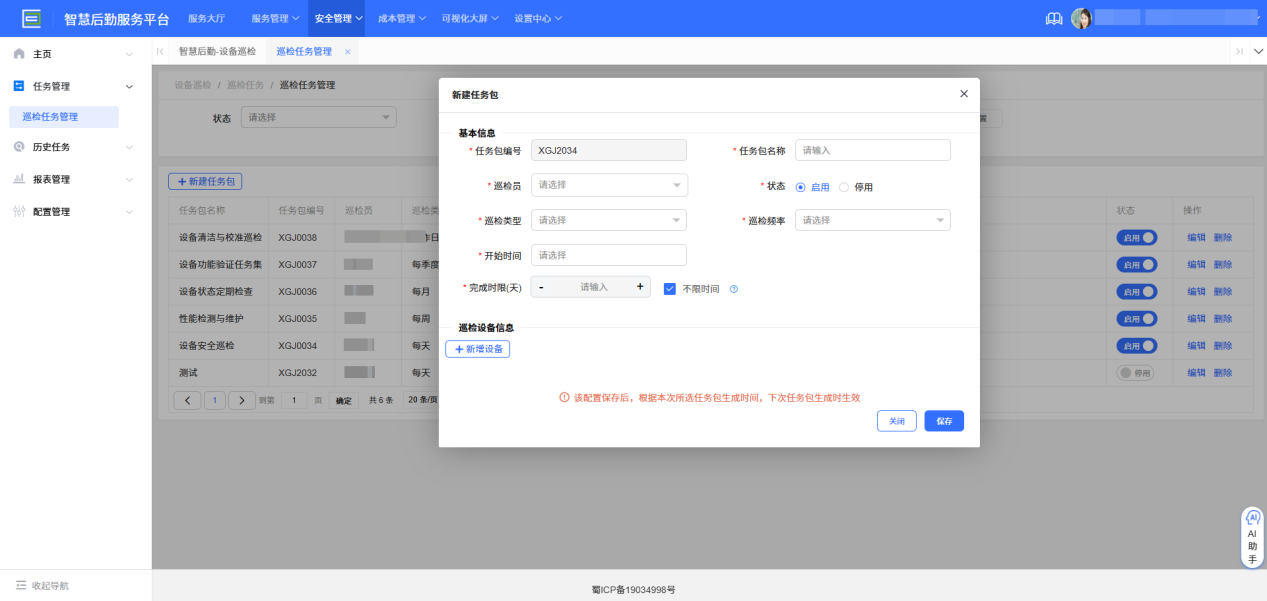Click 新增设备 to add a device
Viewport: 1267px width, 601px height.
point(477,348)
